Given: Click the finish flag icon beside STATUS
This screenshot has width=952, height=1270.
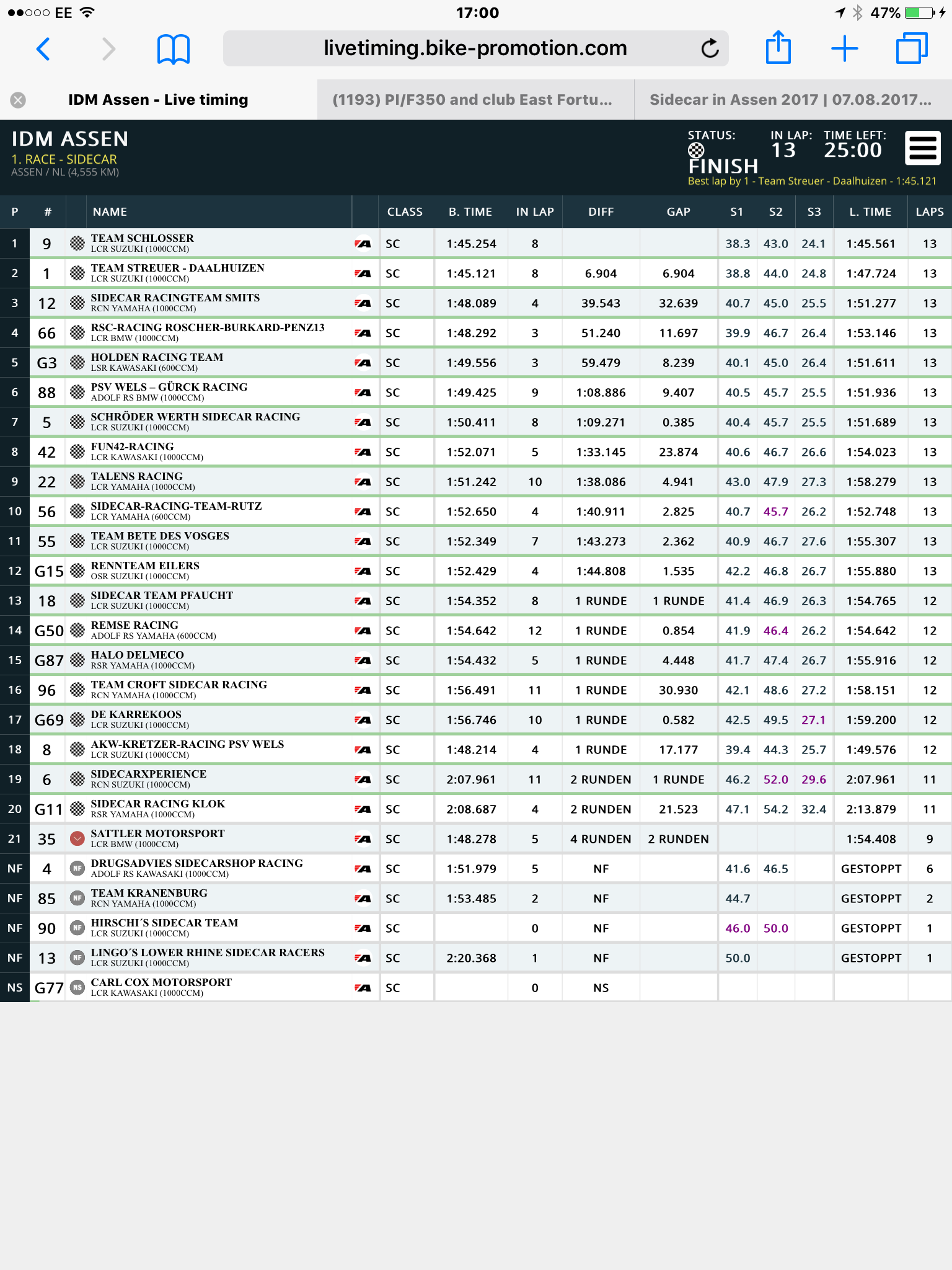Looking at the screenshot, I should click(x=696, y=150).
